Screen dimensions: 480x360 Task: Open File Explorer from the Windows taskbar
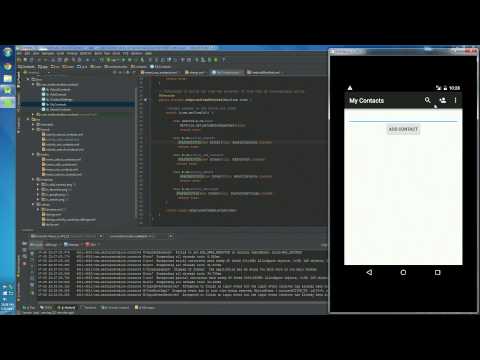click(8, 79)
